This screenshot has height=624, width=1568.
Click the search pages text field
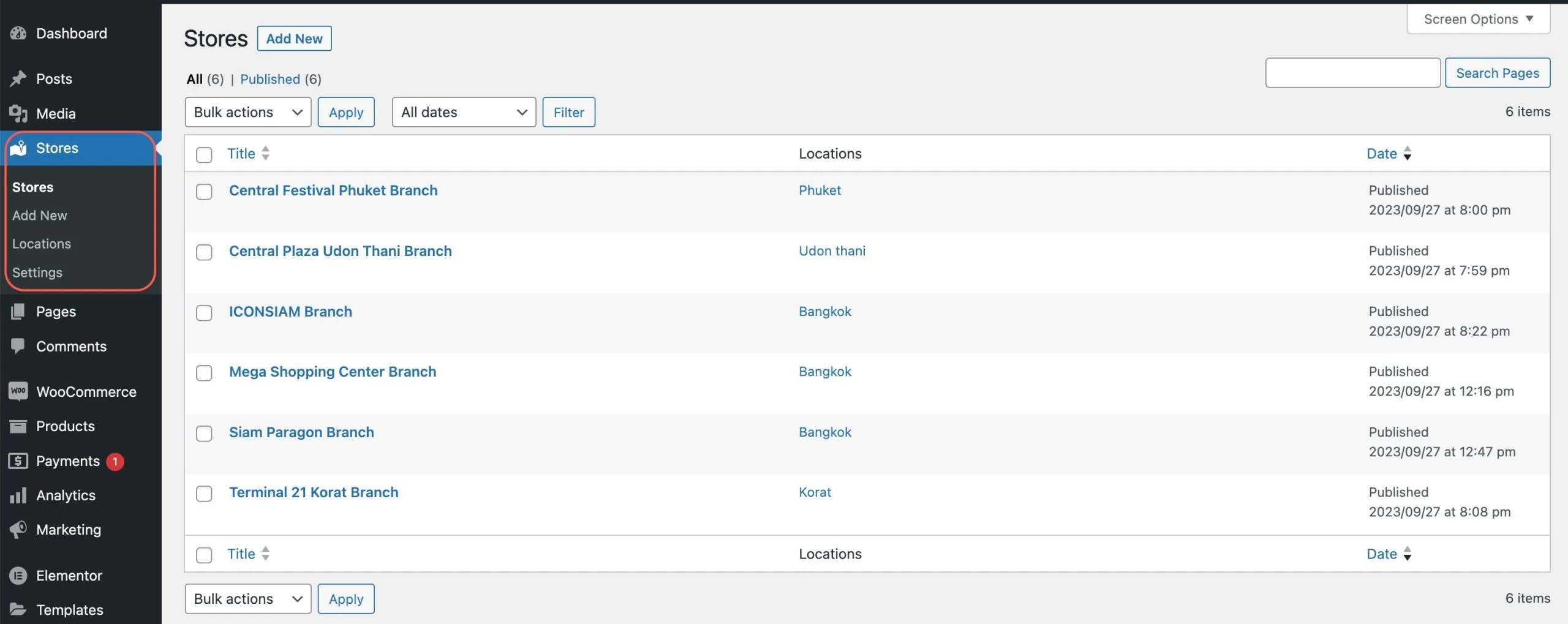point(1352,73)
